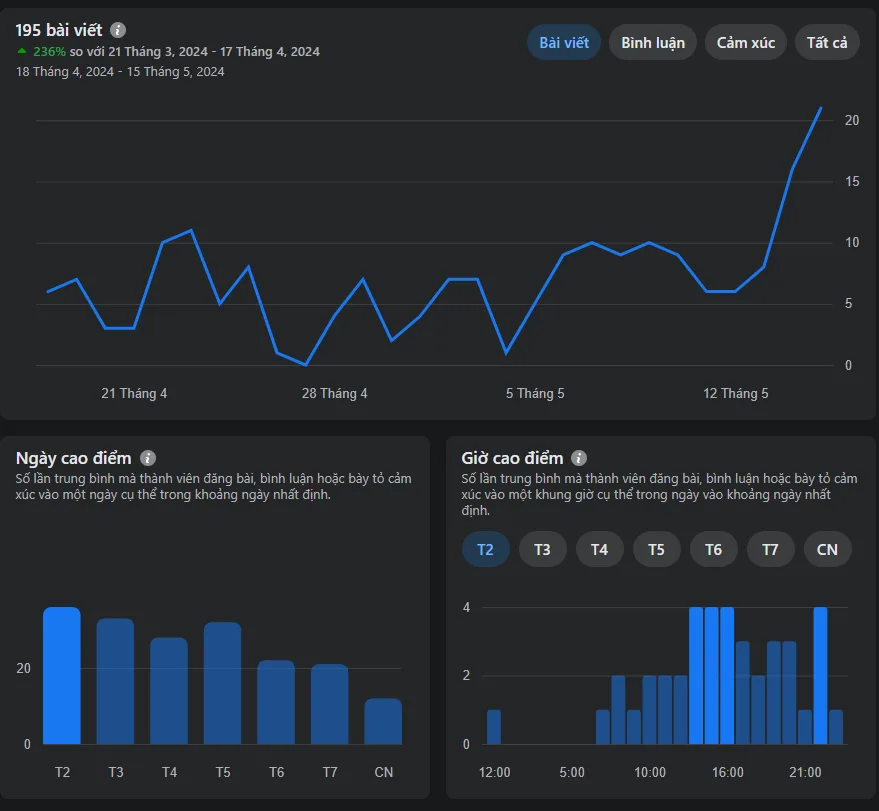
Task: Select the T7 day pill under Giờ cao điểm
Action: coord(771,549)
